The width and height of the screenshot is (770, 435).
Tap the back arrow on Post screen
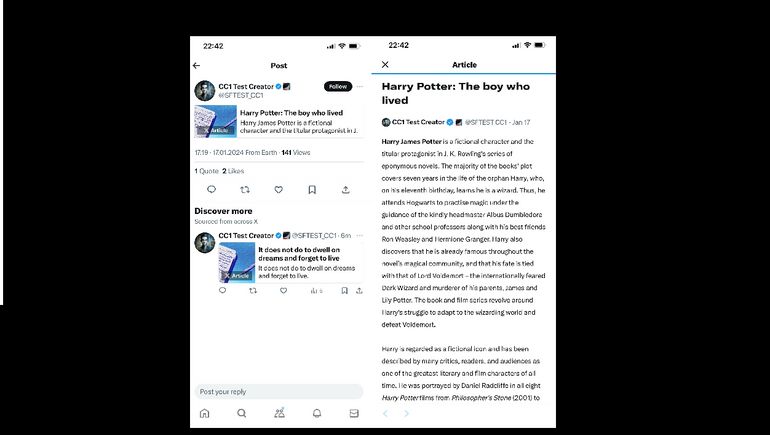point(196,65)
